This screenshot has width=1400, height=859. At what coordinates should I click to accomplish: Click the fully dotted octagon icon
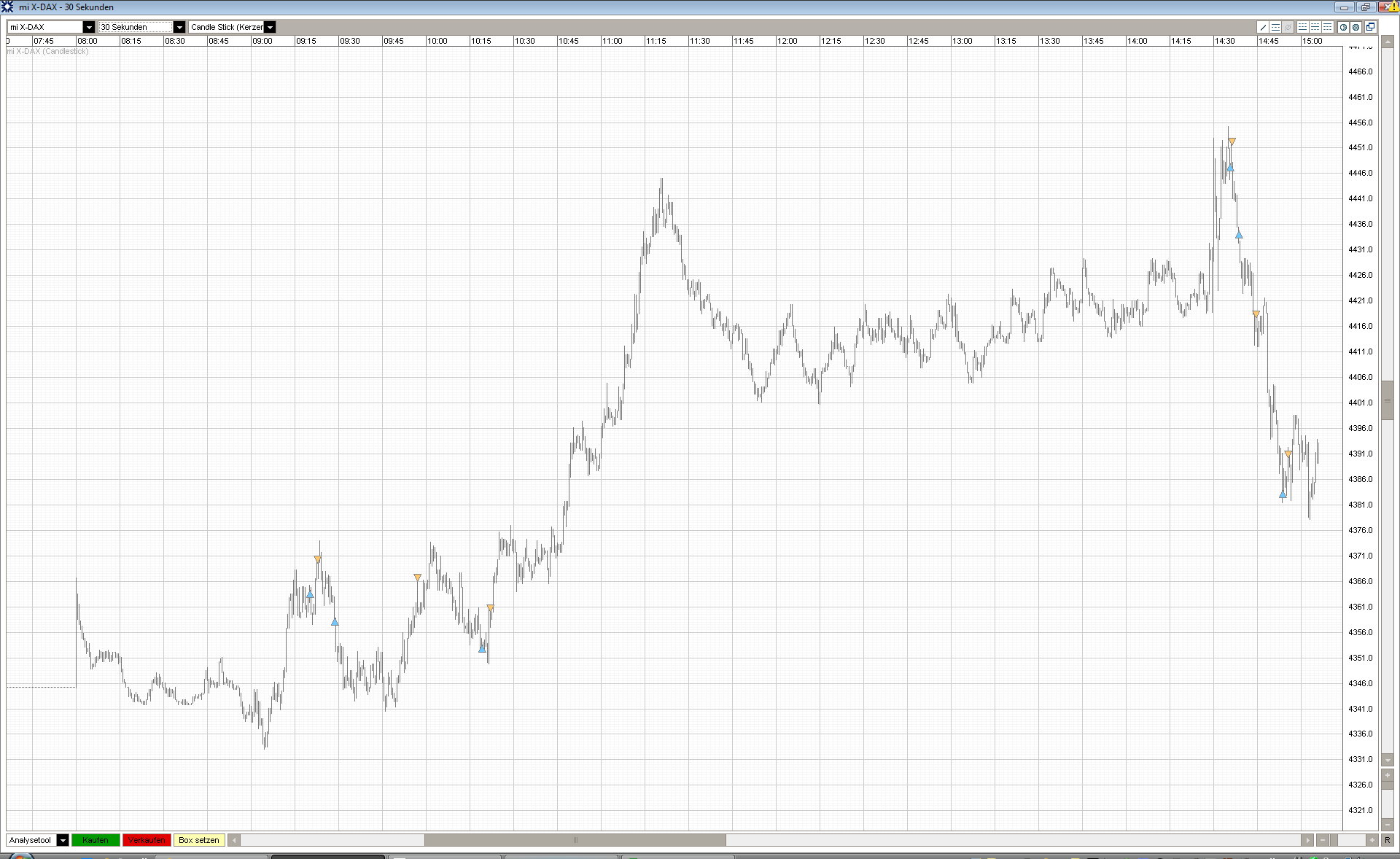pos(1356,27)
